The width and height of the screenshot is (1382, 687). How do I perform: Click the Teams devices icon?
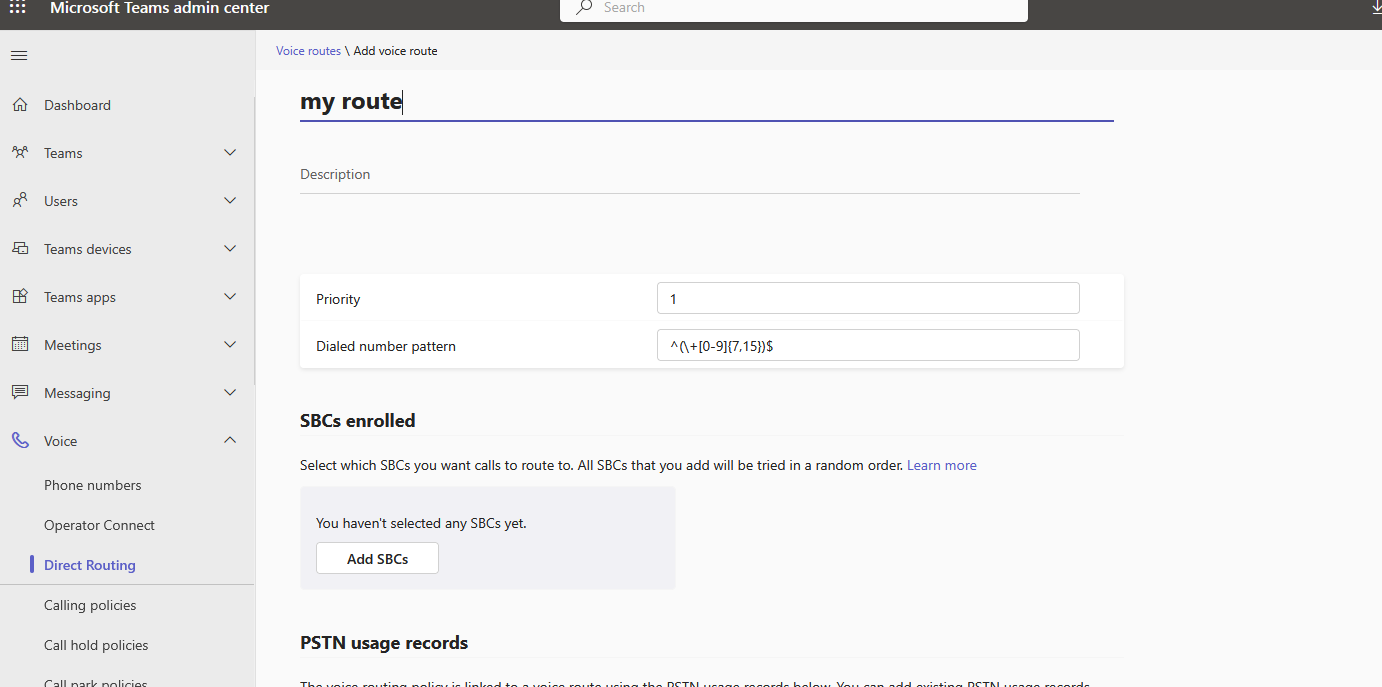(x=20, y=249)
